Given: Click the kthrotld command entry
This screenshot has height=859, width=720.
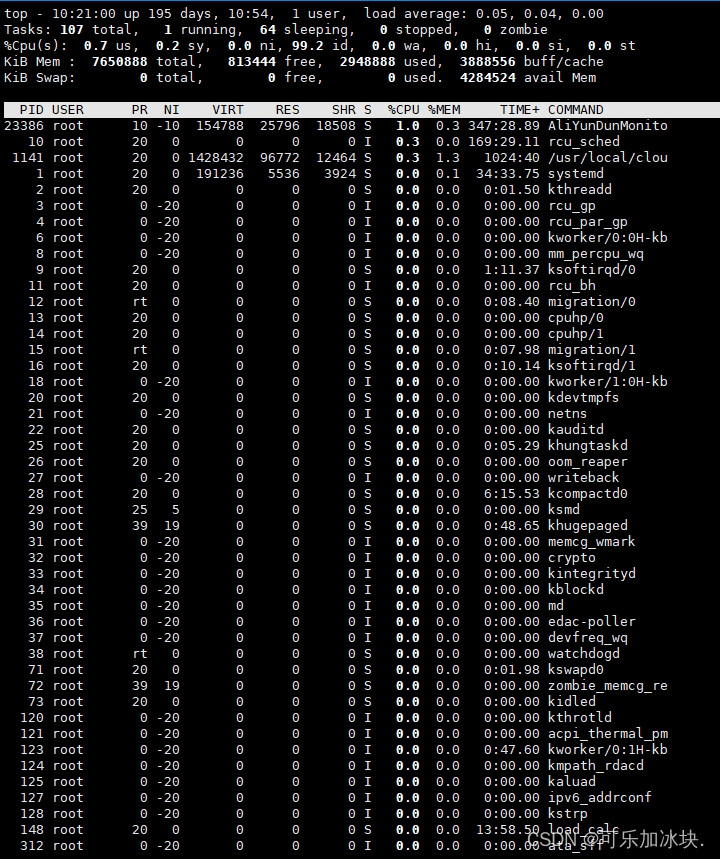Looking at the screenshot, I should tap(580, 717).
